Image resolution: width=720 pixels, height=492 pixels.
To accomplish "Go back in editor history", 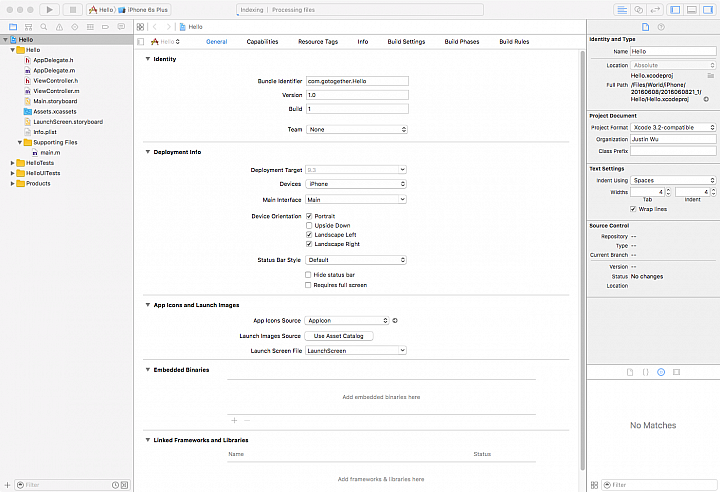I will 155,27.
